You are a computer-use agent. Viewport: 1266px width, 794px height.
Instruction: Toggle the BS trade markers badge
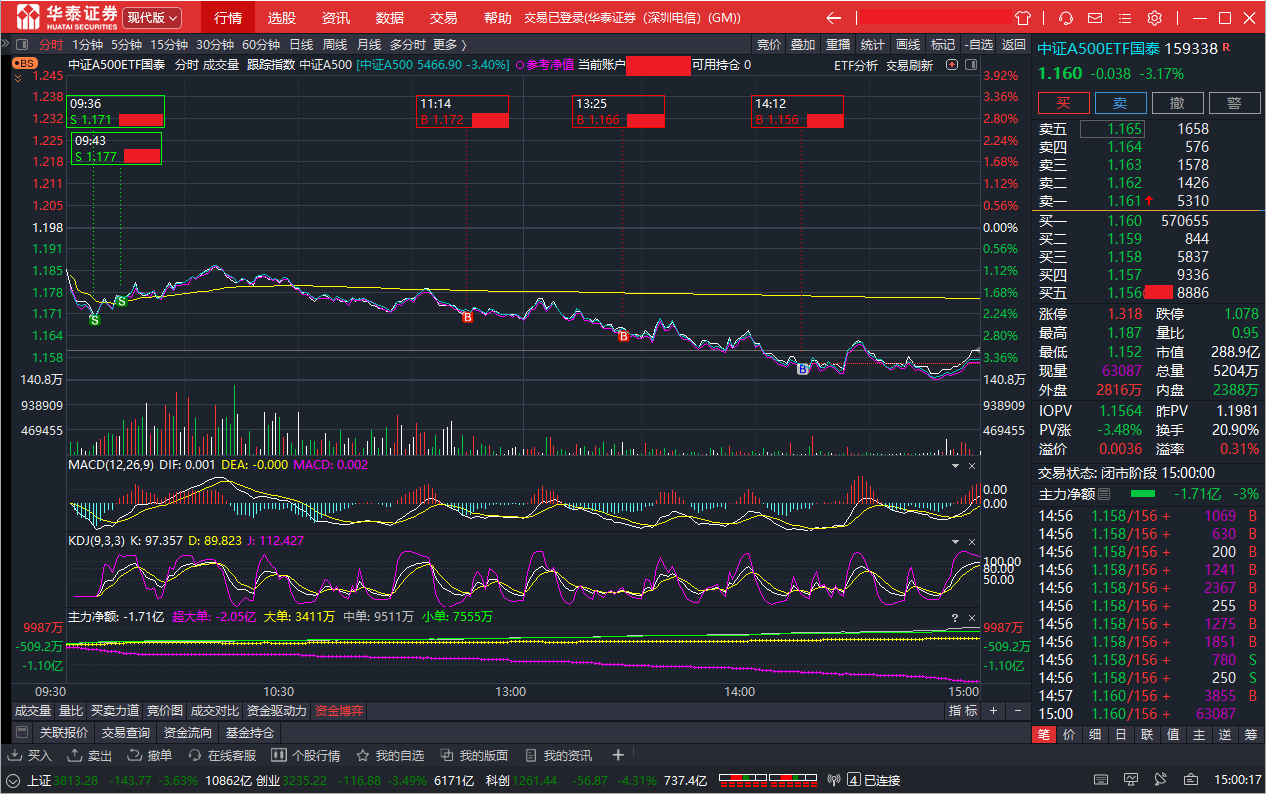click(x=24, y=62)
